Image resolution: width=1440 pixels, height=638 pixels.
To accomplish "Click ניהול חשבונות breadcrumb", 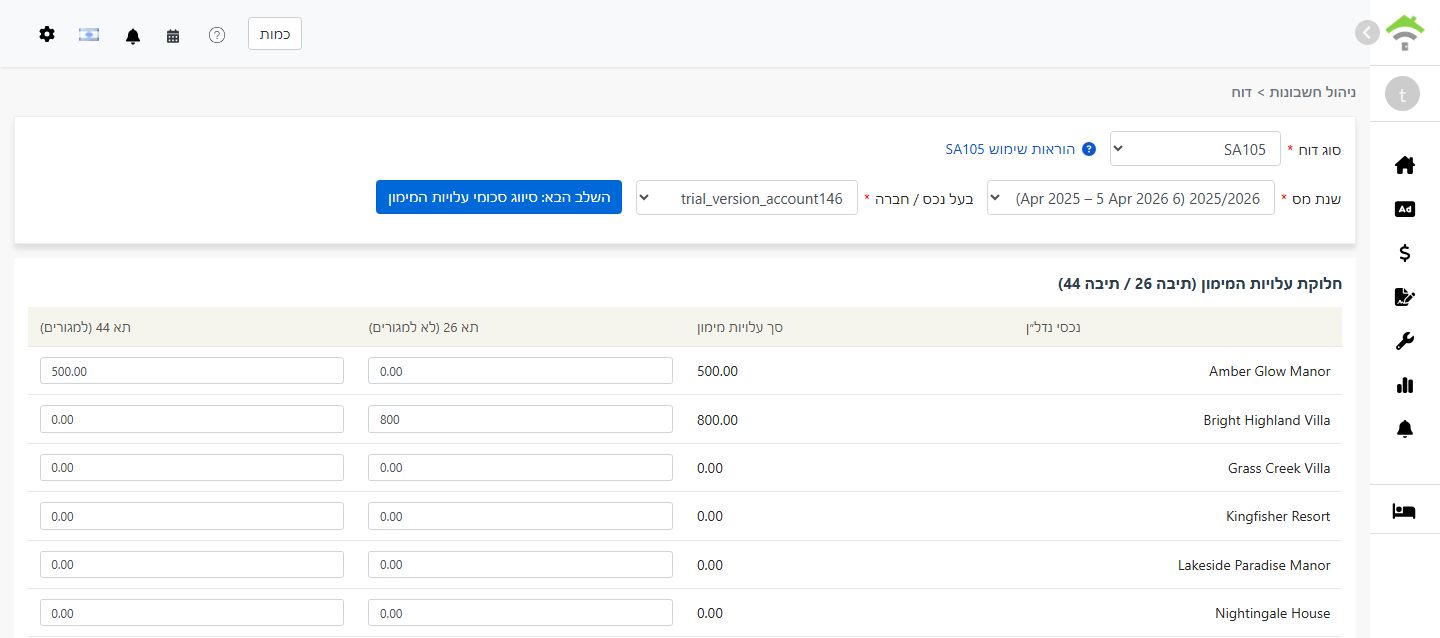I will pyautogui.click(x=1311, y=92).
